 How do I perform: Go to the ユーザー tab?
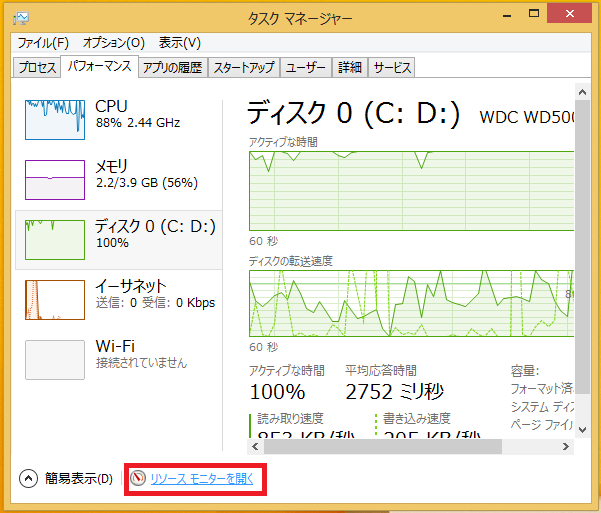click(x=305, y=67)
